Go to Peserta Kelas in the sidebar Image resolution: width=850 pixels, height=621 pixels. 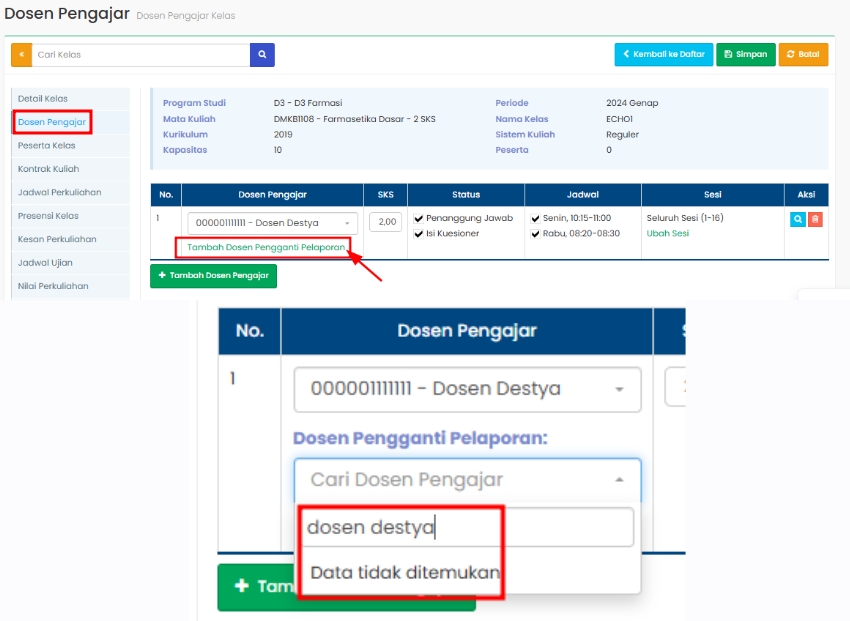point(47,146)
